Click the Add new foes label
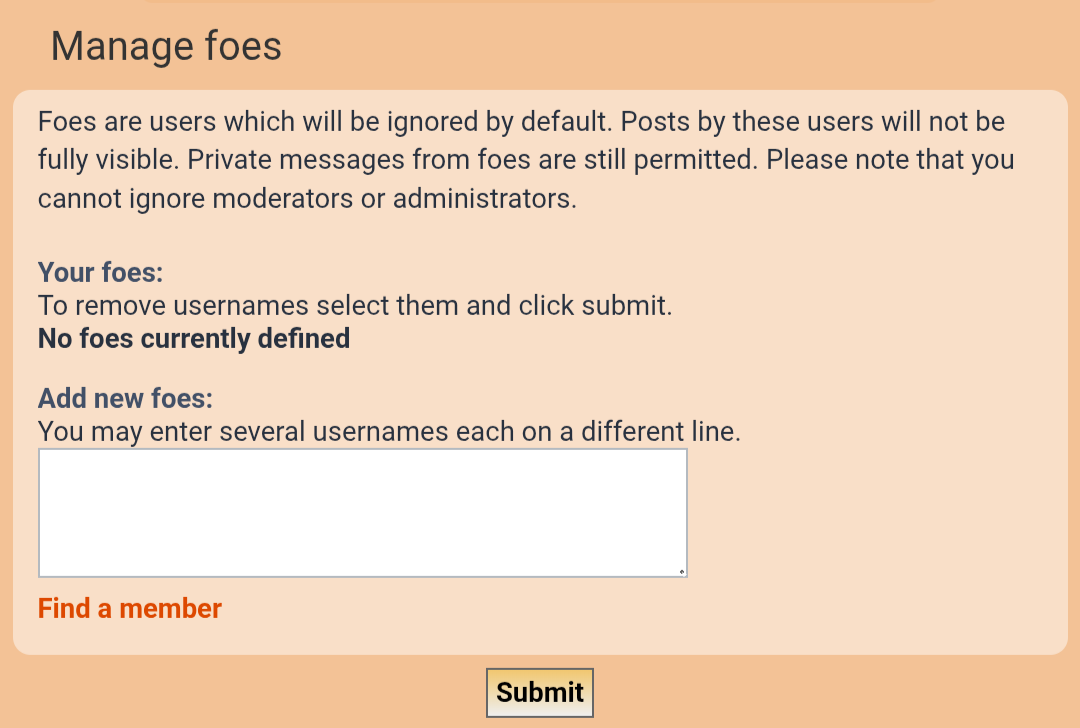The height and width of the screenshot is (728, 1080). (125, 399)
